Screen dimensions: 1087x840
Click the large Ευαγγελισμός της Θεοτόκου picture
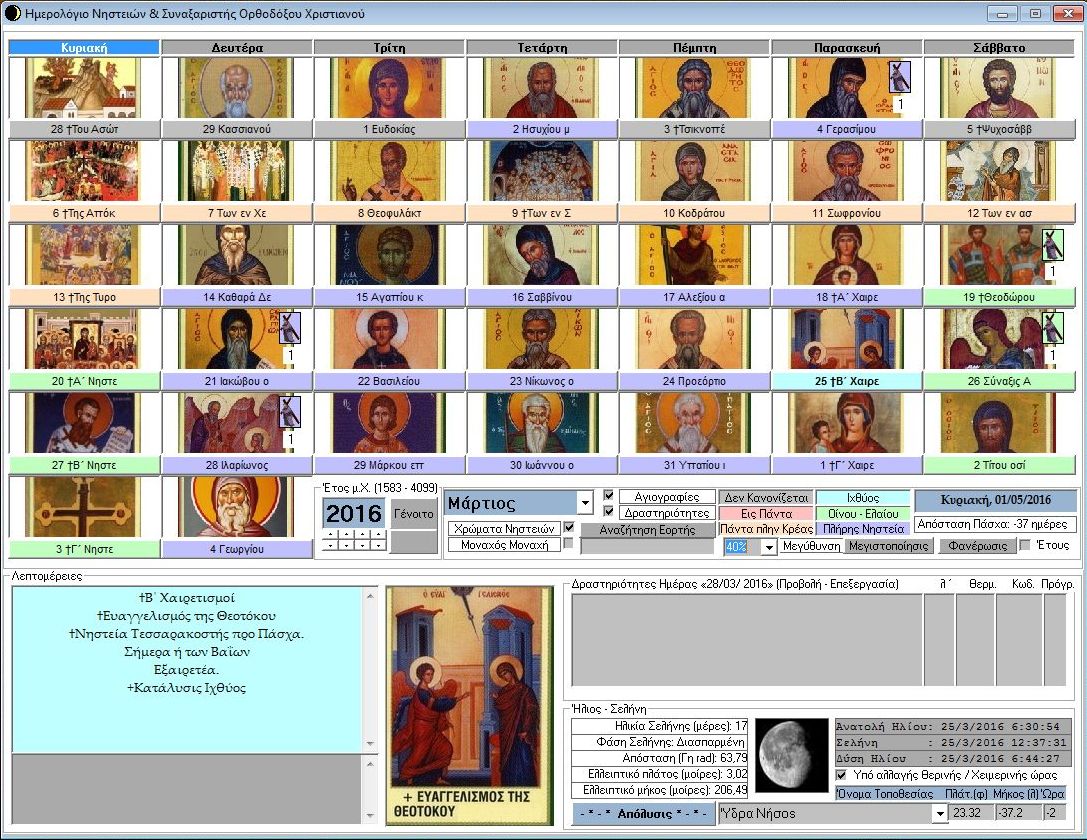(x=470, y=706)
